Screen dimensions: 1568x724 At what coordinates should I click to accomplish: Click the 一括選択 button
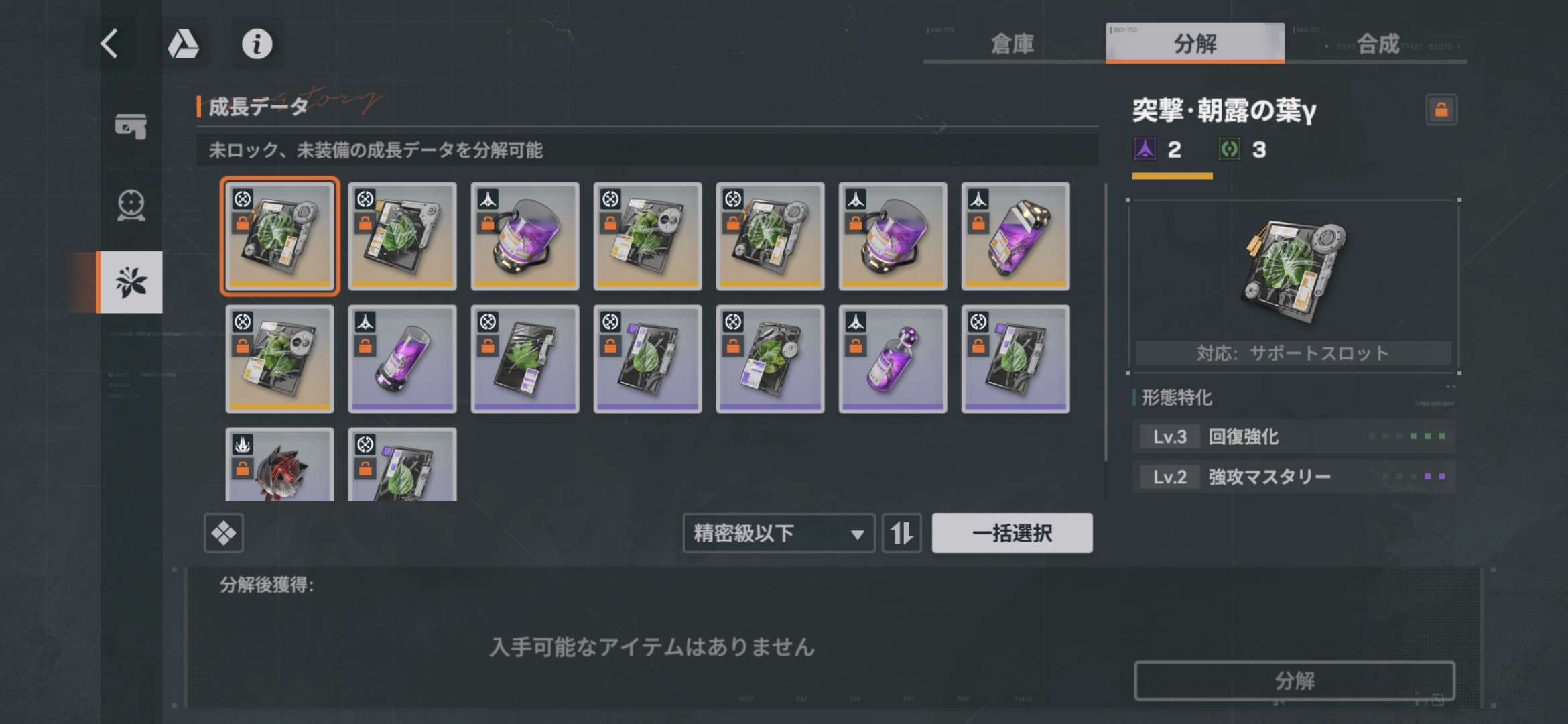point(1012,534)
